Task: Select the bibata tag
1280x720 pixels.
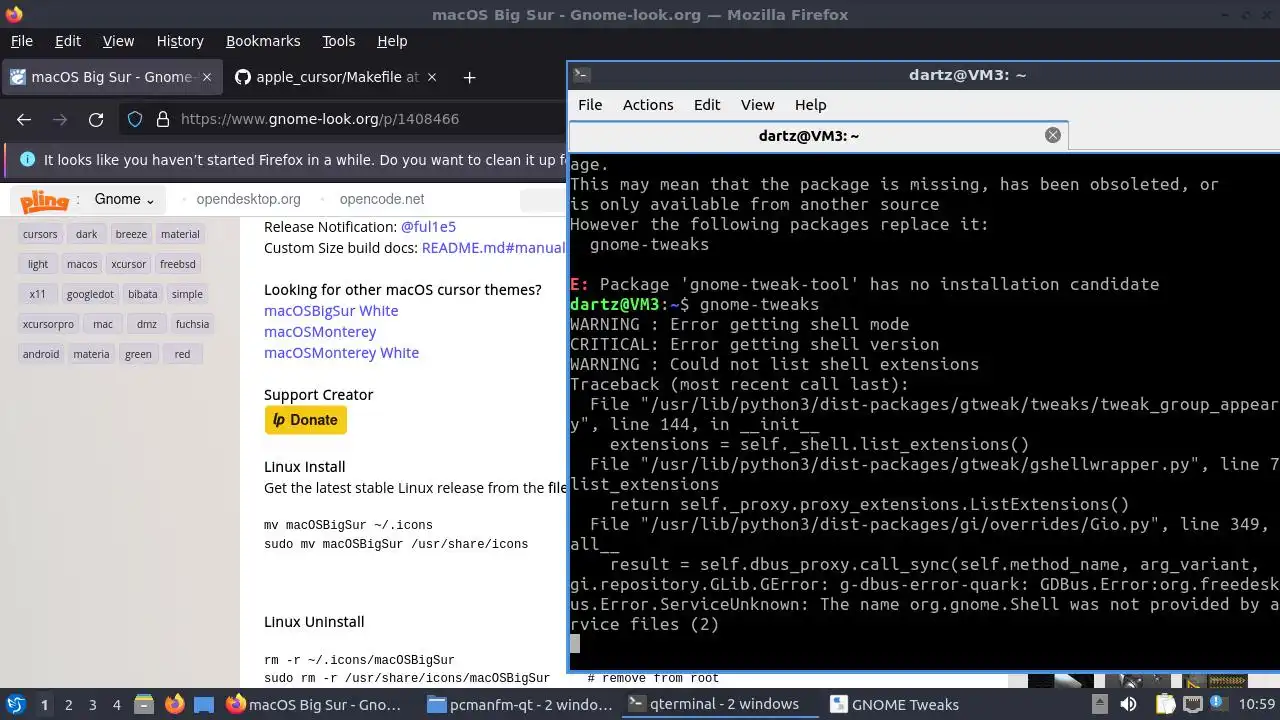Action: pyautogui.click(x=143, y=294)
